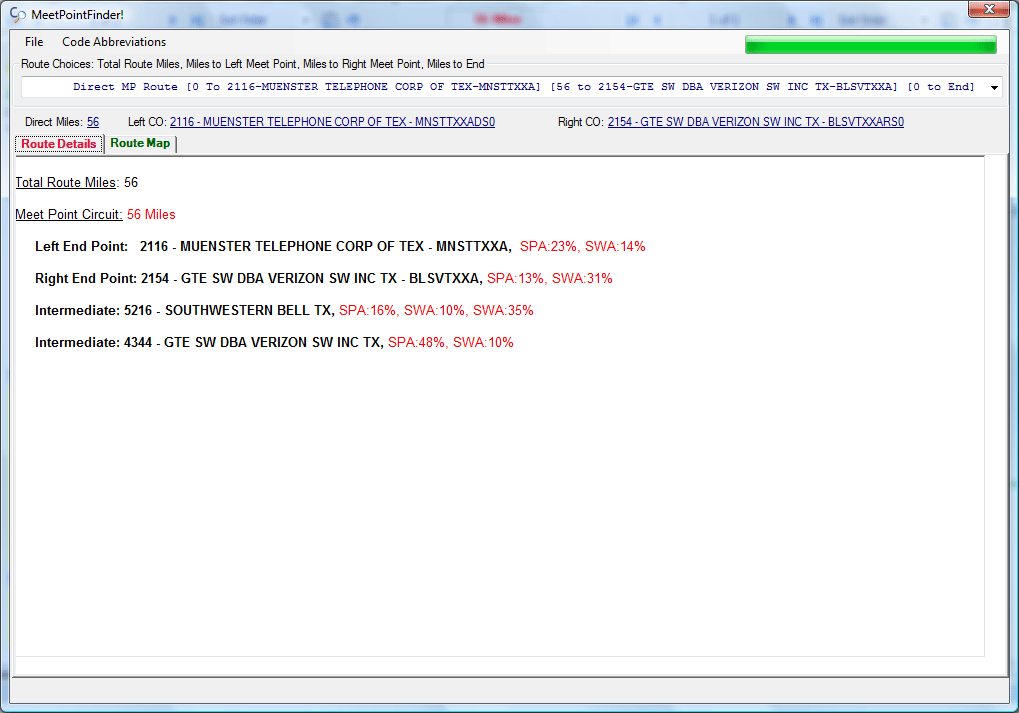Click 'SPA:16%, SWA:10%, SWA:35%' percentages
This screenshot has height=713, width=1019.
(x=436, y=310)
